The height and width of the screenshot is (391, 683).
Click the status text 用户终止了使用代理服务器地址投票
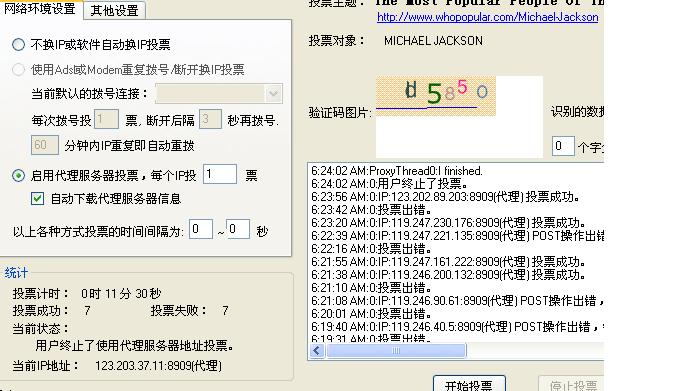point(134,346)
